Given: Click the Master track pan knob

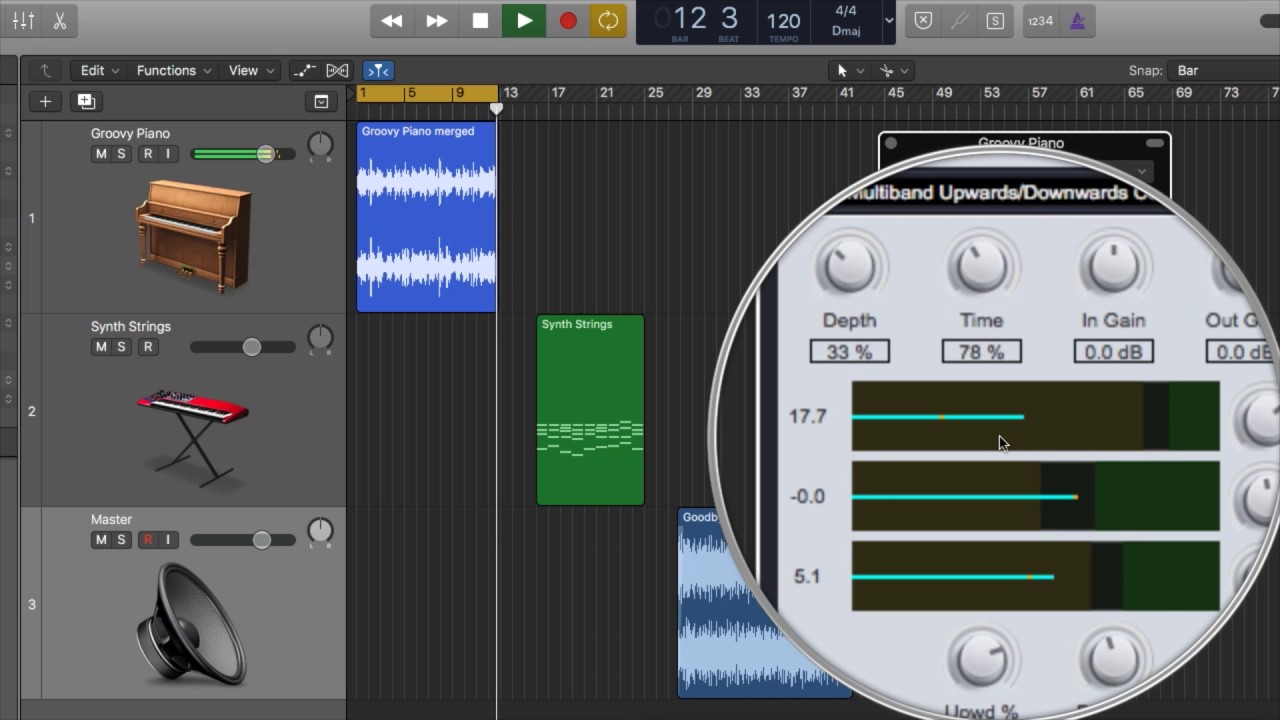Looking at the screenshot, I should [x=320, y=531].
